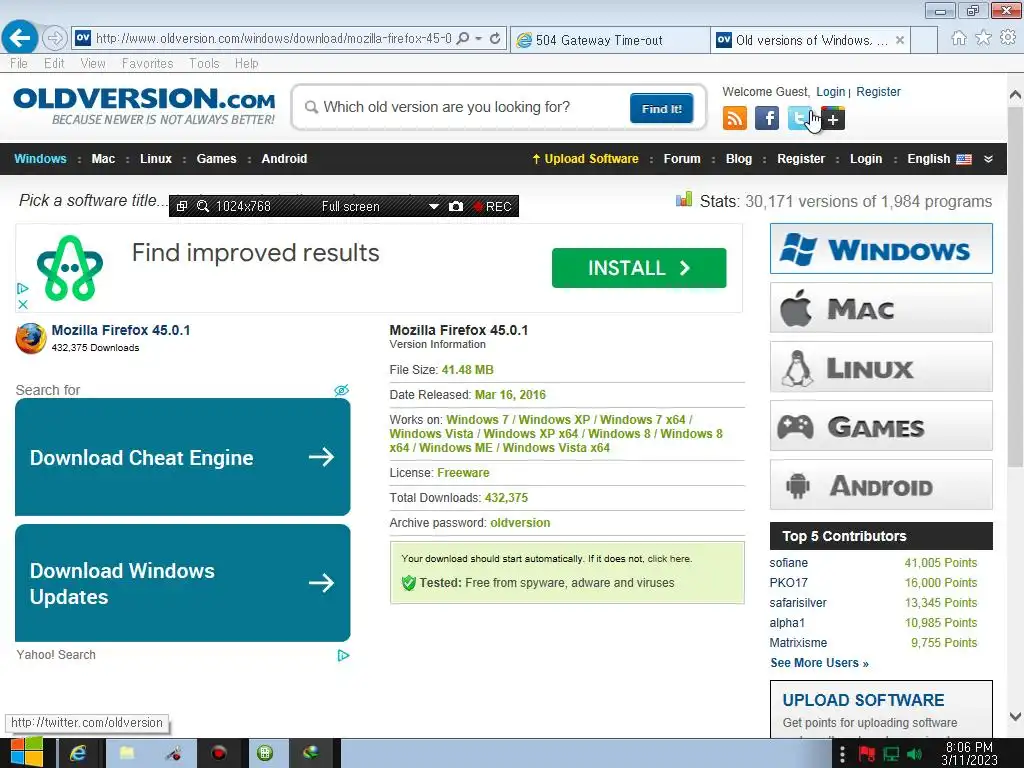Click the Facebook icon
1024x768 pixels.
767,118
